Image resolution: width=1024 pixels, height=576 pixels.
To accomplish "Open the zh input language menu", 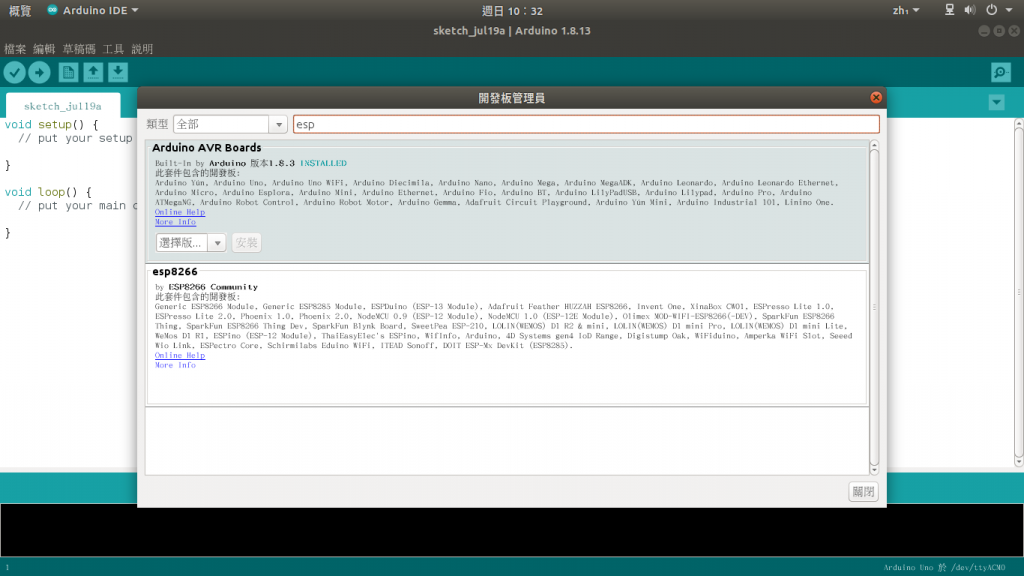I will click(906, 10).
